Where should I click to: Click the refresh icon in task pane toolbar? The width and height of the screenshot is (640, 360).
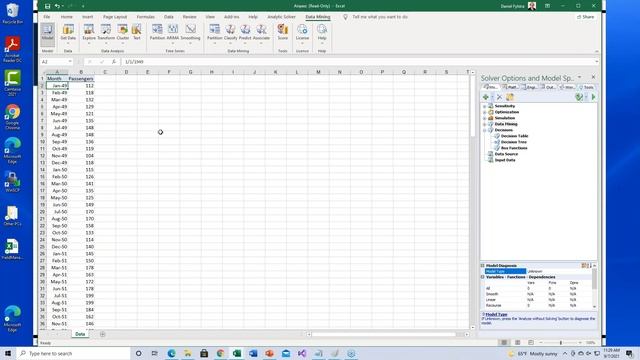tap(510, 97)
